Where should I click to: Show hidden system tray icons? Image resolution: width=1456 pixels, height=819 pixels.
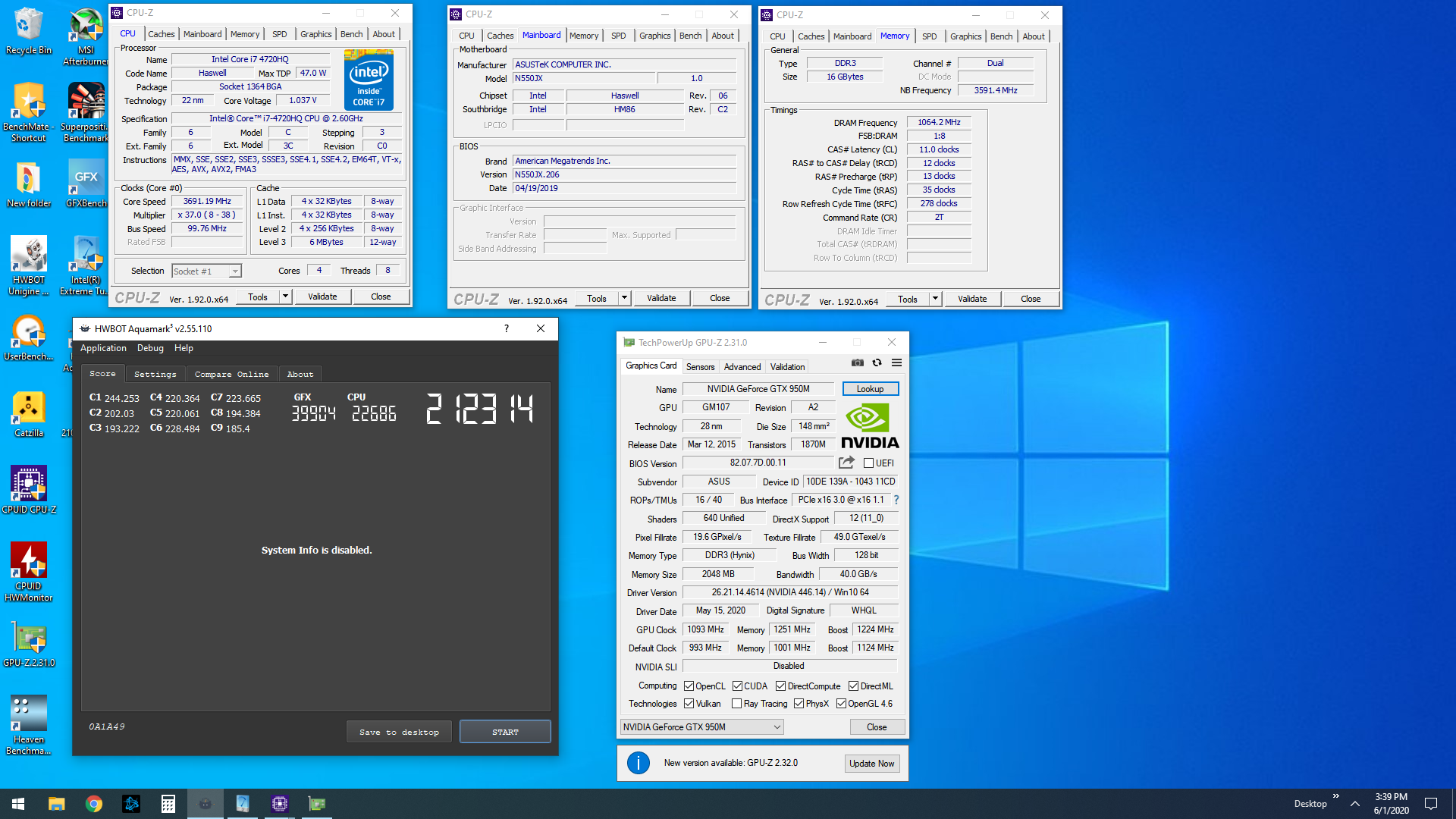click(x=1355, y=804)
